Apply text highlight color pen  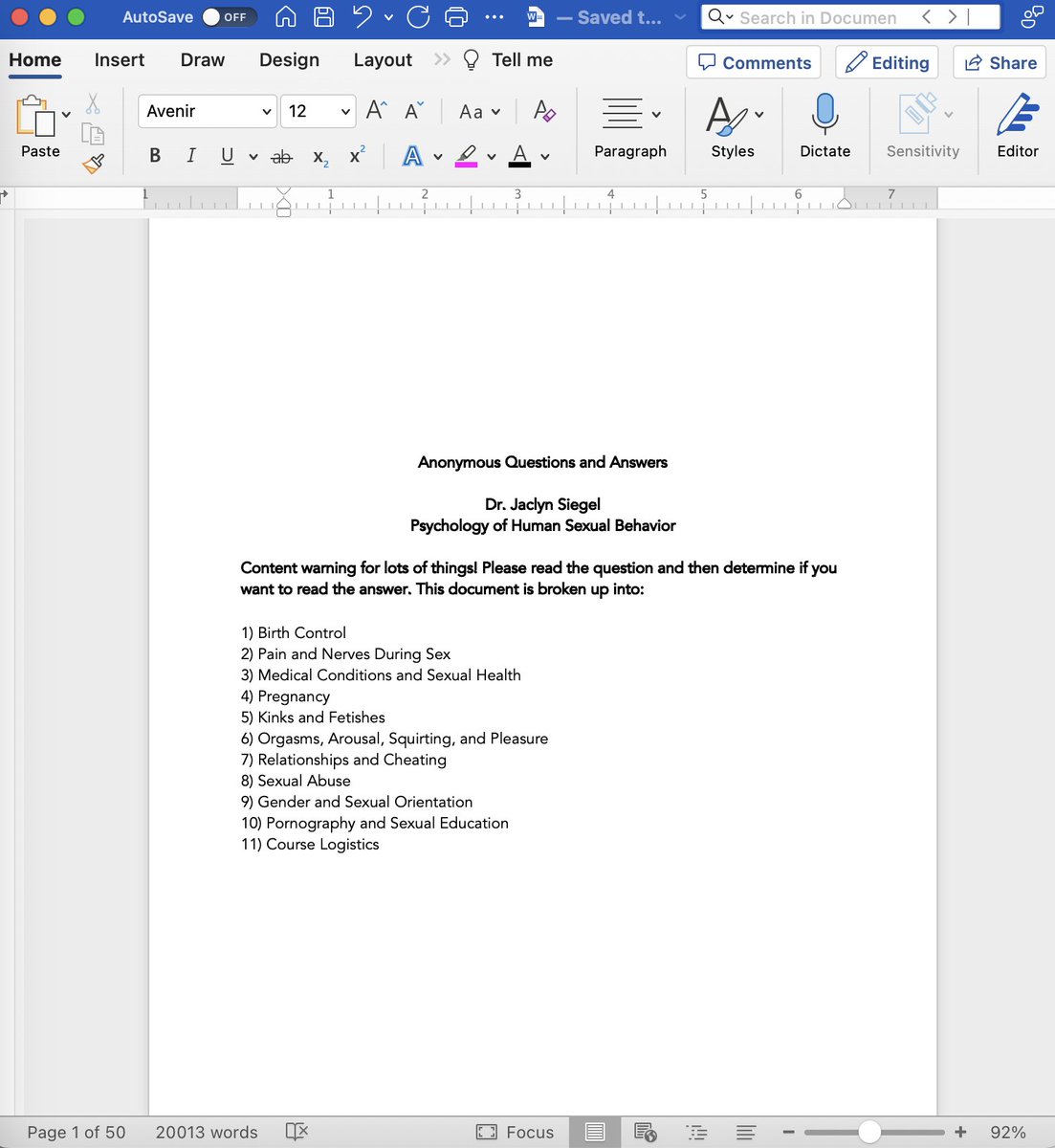click(467, 156)
